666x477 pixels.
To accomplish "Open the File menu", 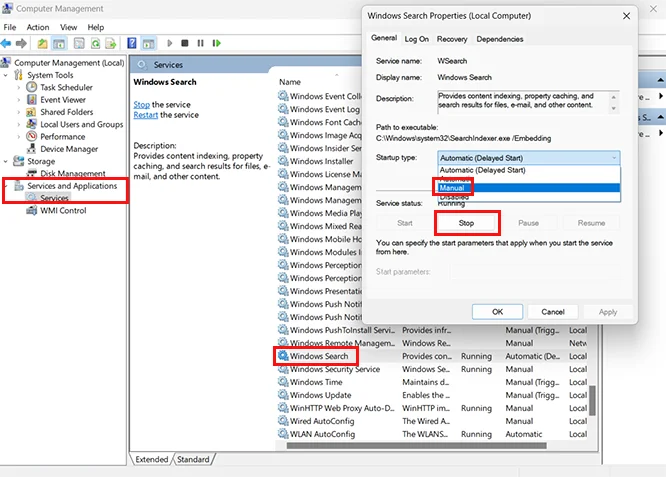I will click(9, 27).
